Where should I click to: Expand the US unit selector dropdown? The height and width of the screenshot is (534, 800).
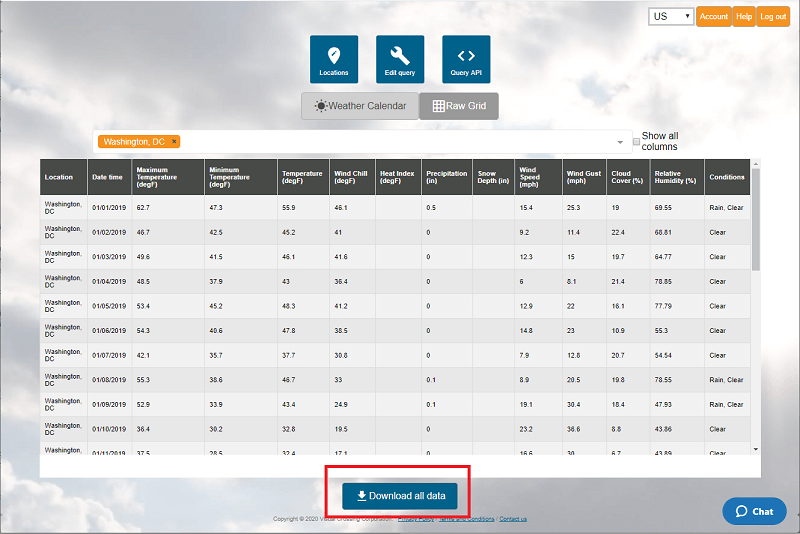tap(671, 17)
